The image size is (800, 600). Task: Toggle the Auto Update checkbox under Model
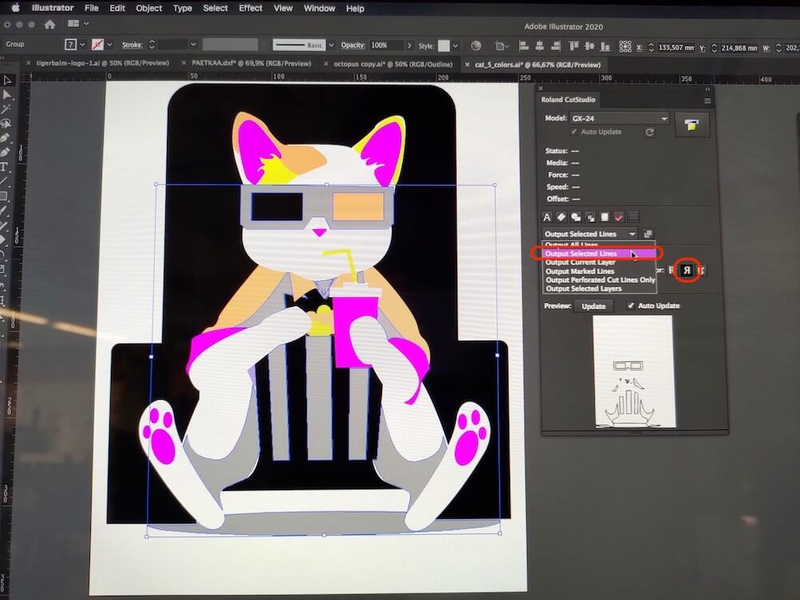click(574, 131)
